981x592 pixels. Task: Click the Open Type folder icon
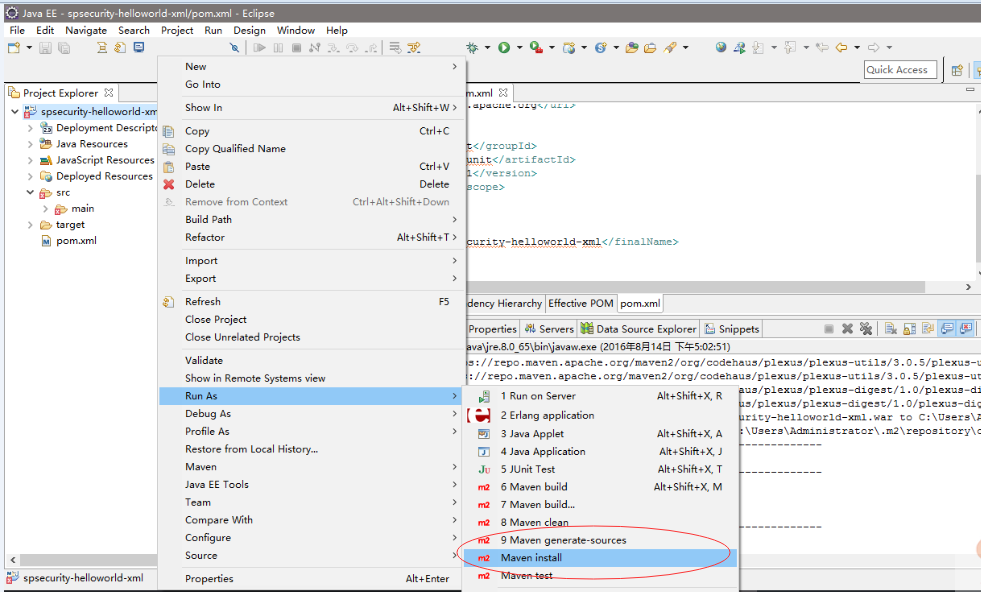pos(632,48)
